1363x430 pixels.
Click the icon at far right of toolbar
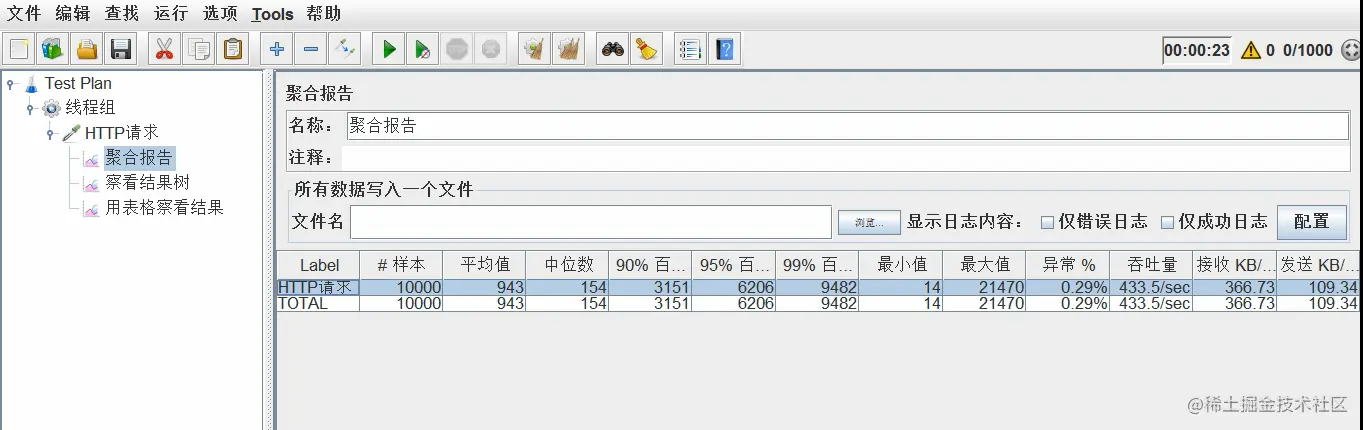pos(1351,50)
